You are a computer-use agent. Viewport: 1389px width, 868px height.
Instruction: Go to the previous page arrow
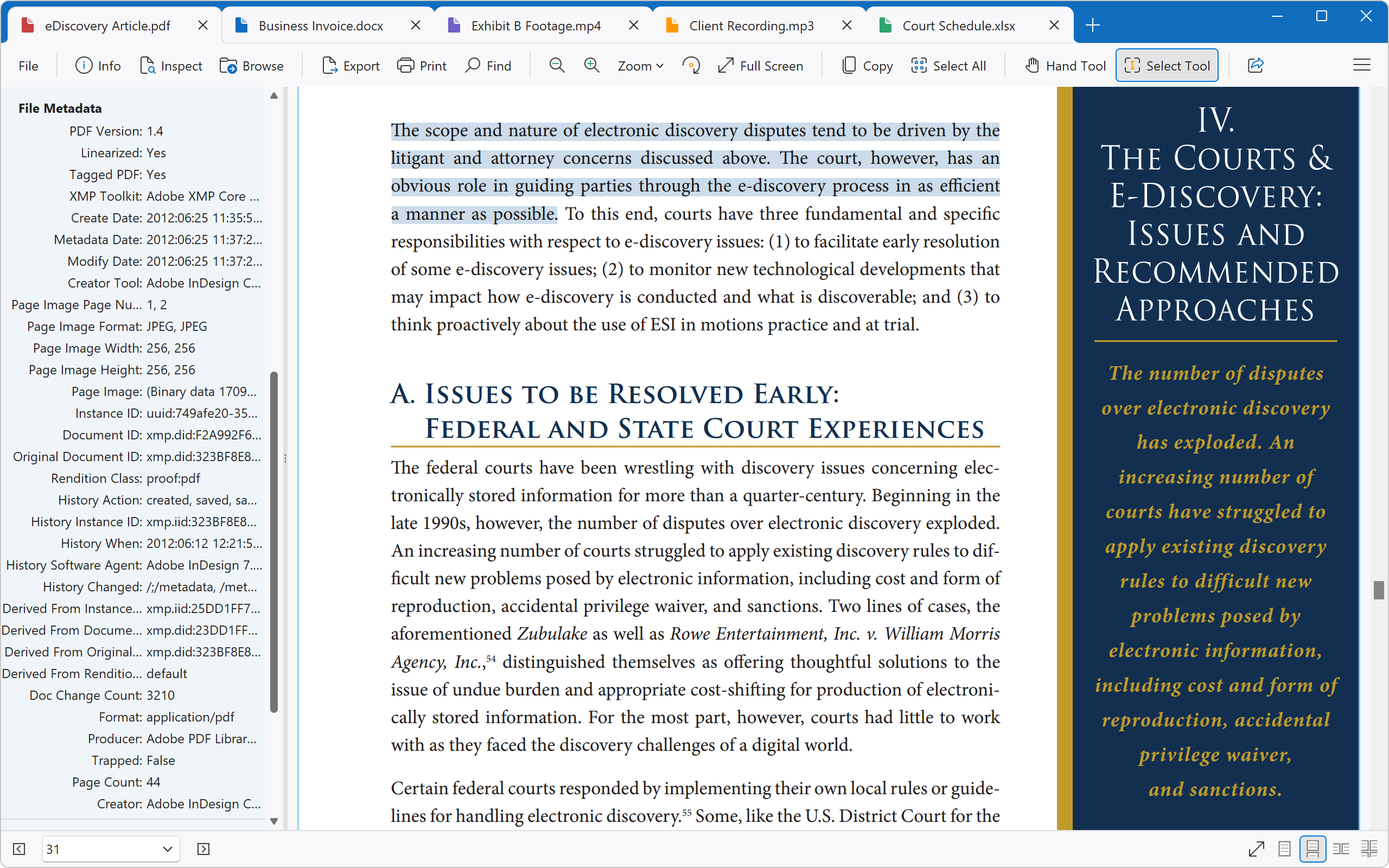[19, 848]
